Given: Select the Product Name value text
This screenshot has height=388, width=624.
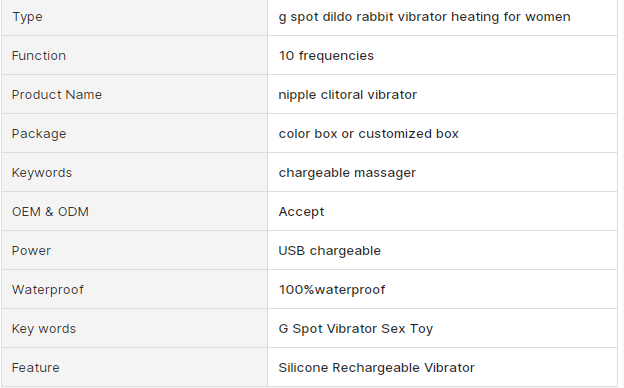Looking at the screenshot, I should (347, 95).
